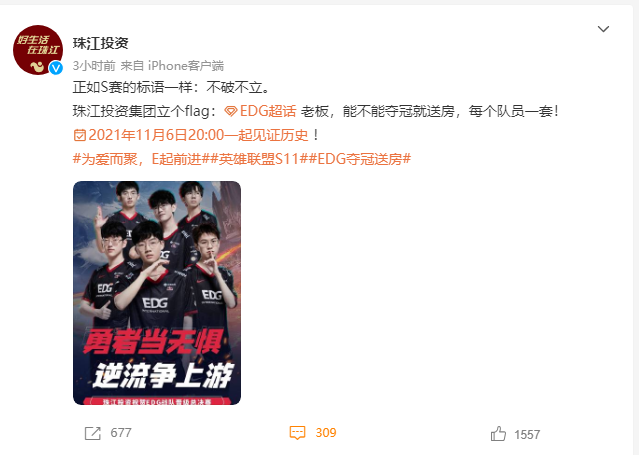
Task: Click the repost count 677
Action: tap(121, 433)
